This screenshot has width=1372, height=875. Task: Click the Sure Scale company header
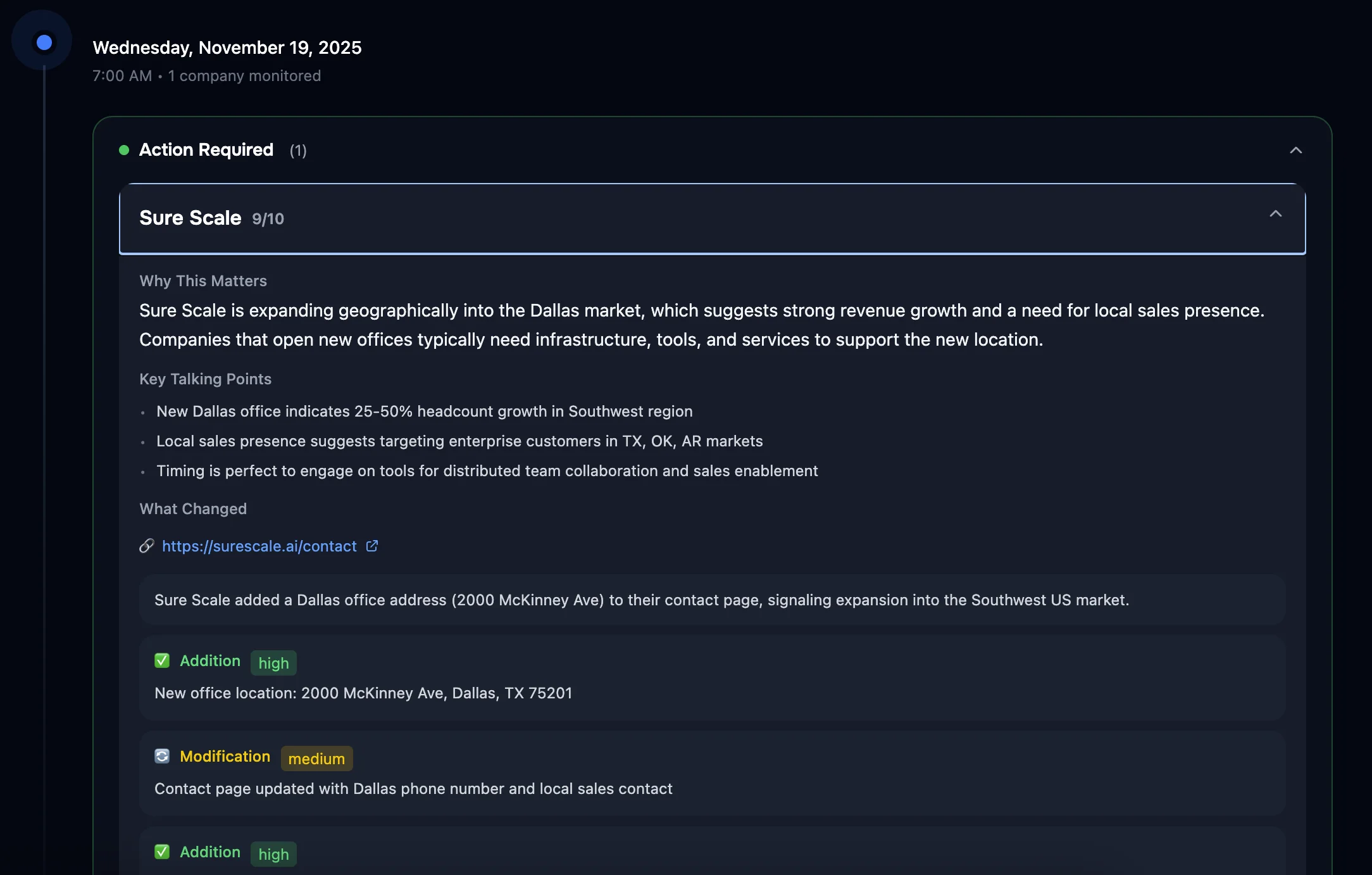(190, 218)
